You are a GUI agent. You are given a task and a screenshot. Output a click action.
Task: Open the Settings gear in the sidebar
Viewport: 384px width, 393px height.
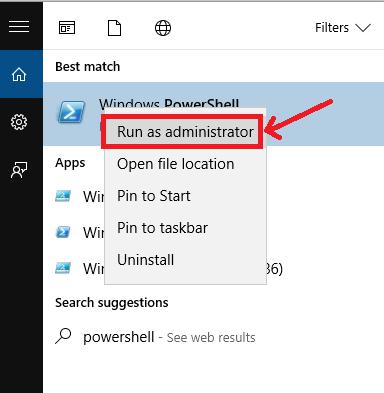click(x=19, y=122)
